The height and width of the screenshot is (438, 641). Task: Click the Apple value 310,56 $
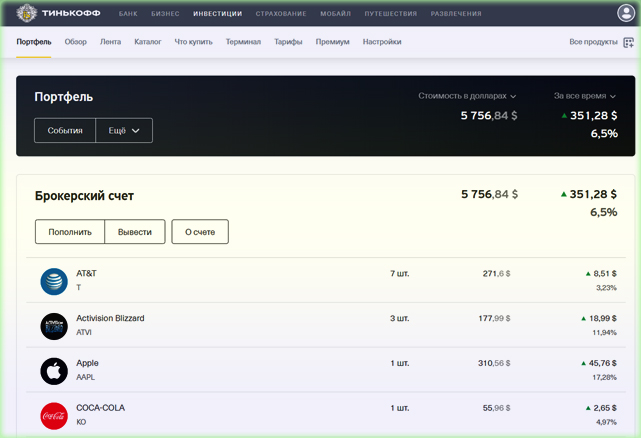494,363
